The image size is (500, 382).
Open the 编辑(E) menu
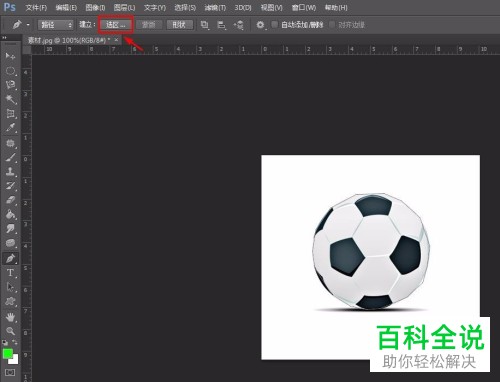coord(66,7)
